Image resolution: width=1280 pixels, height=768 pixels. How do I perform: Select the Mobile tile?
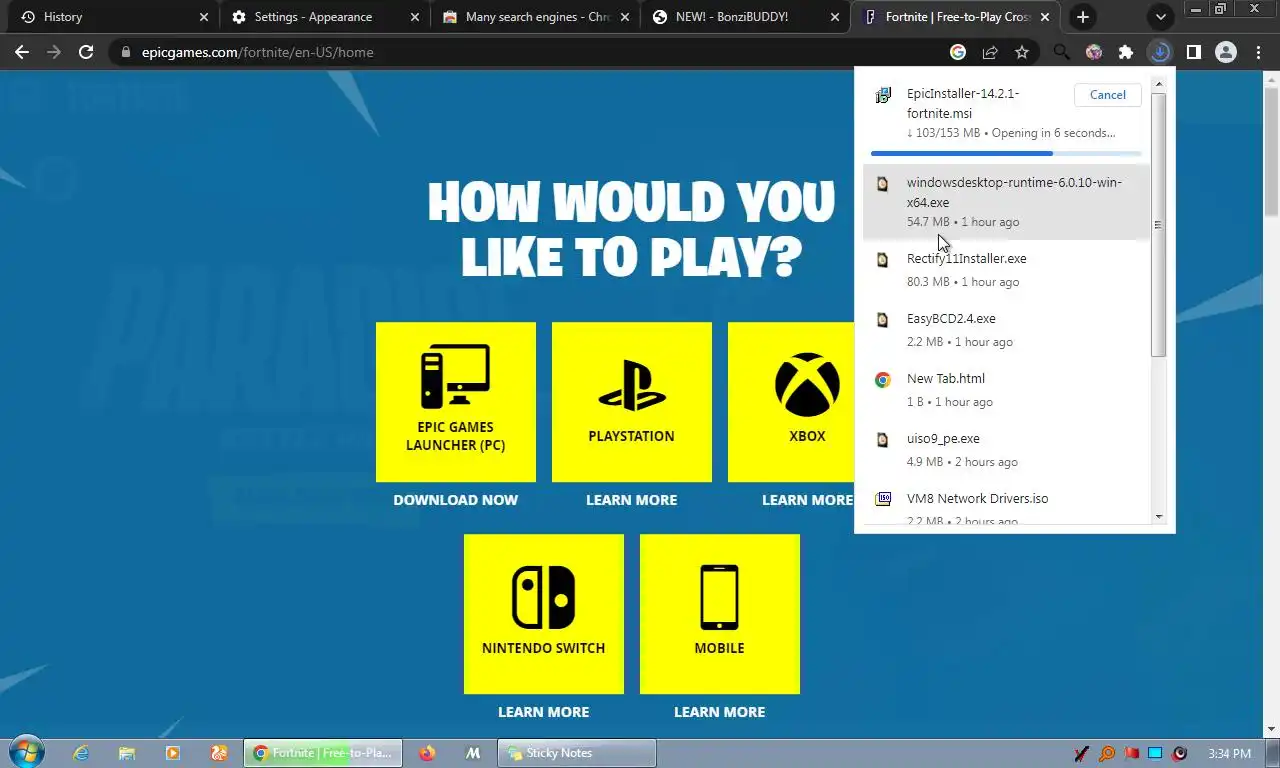[720, 614]
